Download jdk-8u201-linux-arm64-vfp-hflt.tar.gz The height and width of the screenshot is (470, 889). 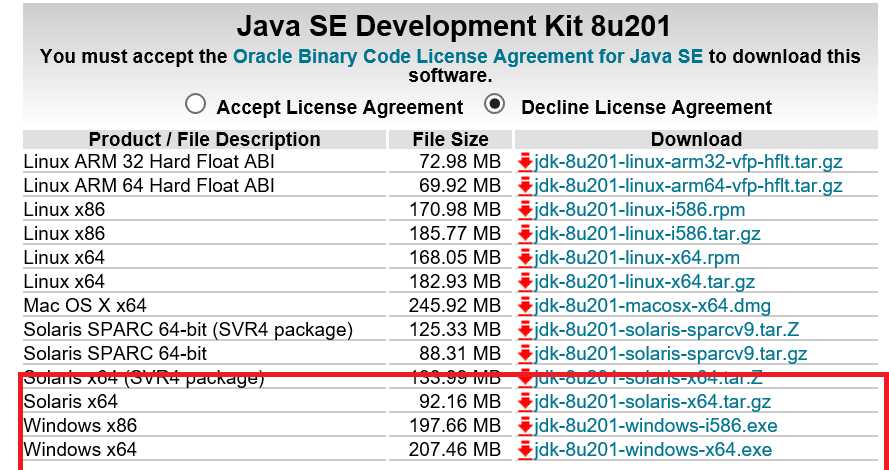click(688, 186)
